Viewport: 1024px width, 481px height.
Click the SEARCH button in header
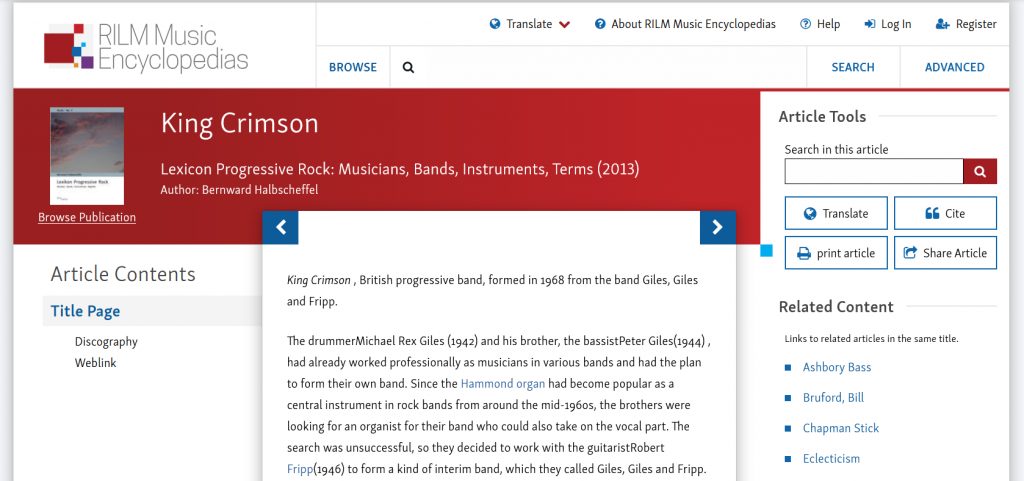pyautogui.click(x=853, y=67)
